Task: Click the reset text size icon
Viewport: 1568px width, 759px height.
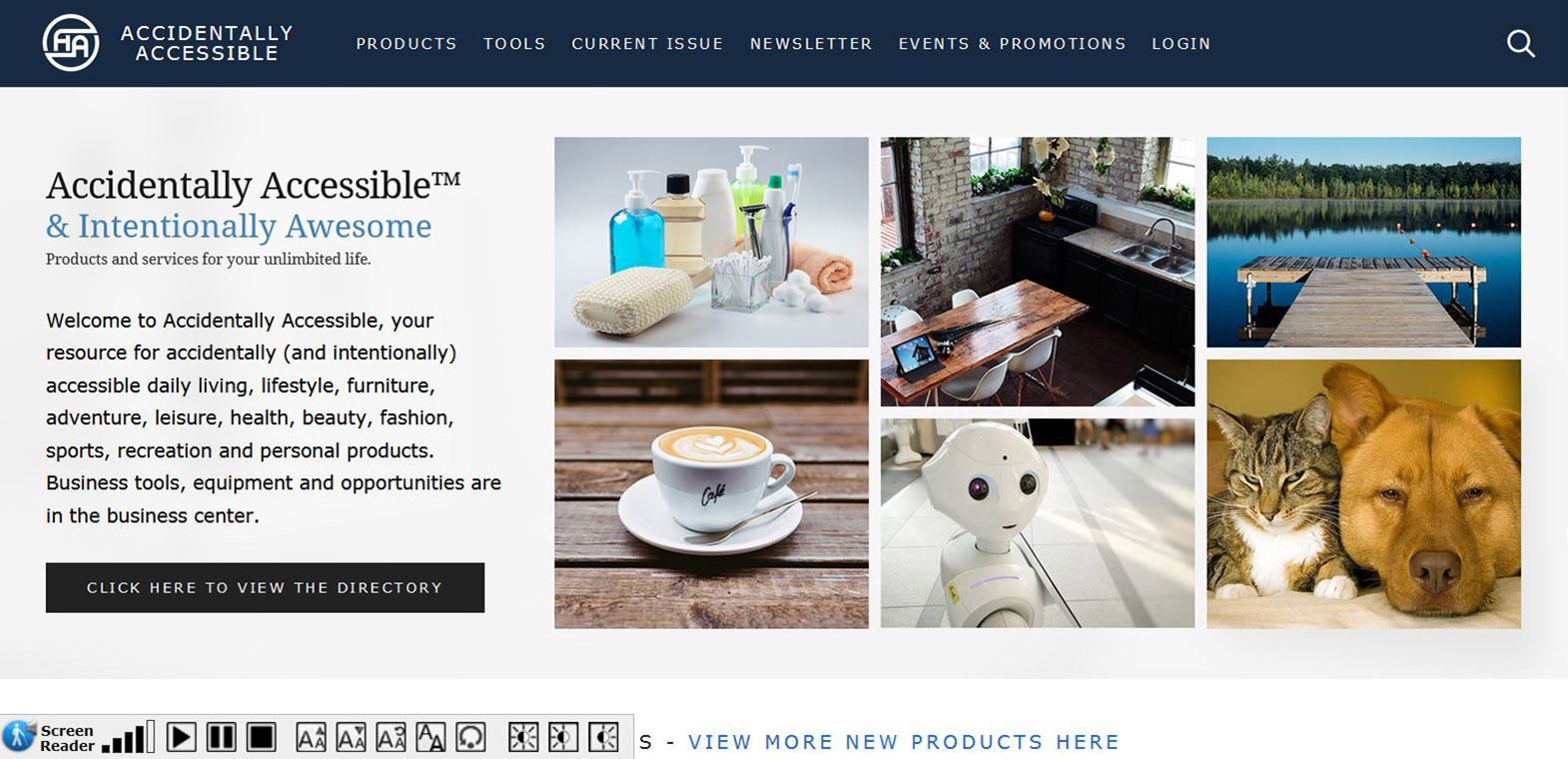Action: click(x=391, y=737)
